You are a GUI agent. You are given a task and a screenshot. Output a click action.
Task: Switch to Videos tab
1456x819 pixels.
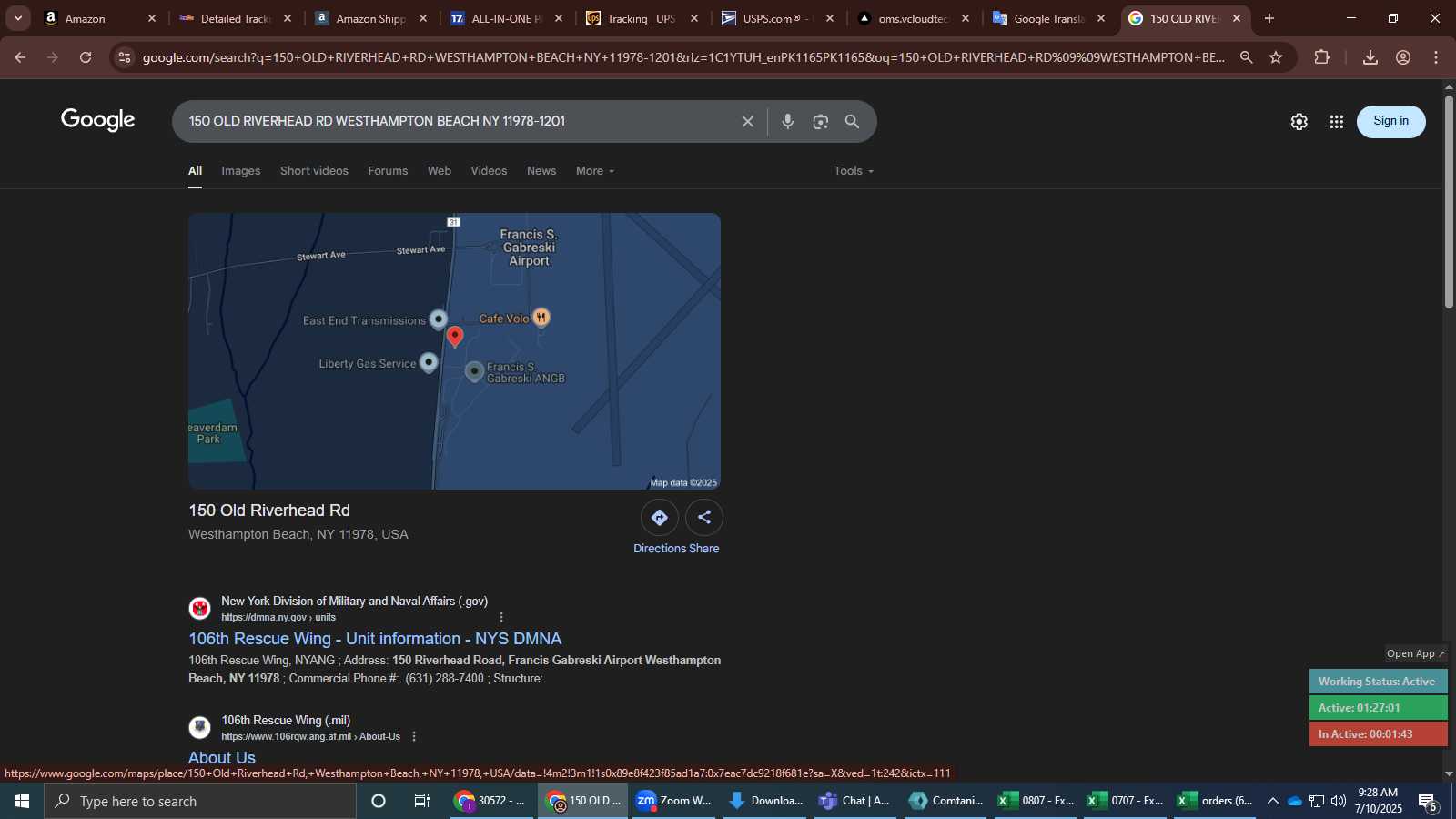489,171
